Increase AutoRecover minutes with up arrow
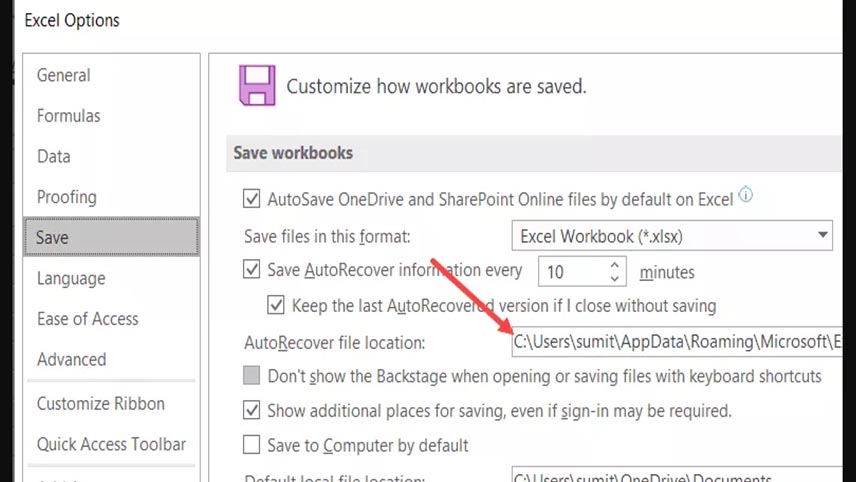This screenshot has width=856, height=482. pyautogui.click(x=614, y=265)
